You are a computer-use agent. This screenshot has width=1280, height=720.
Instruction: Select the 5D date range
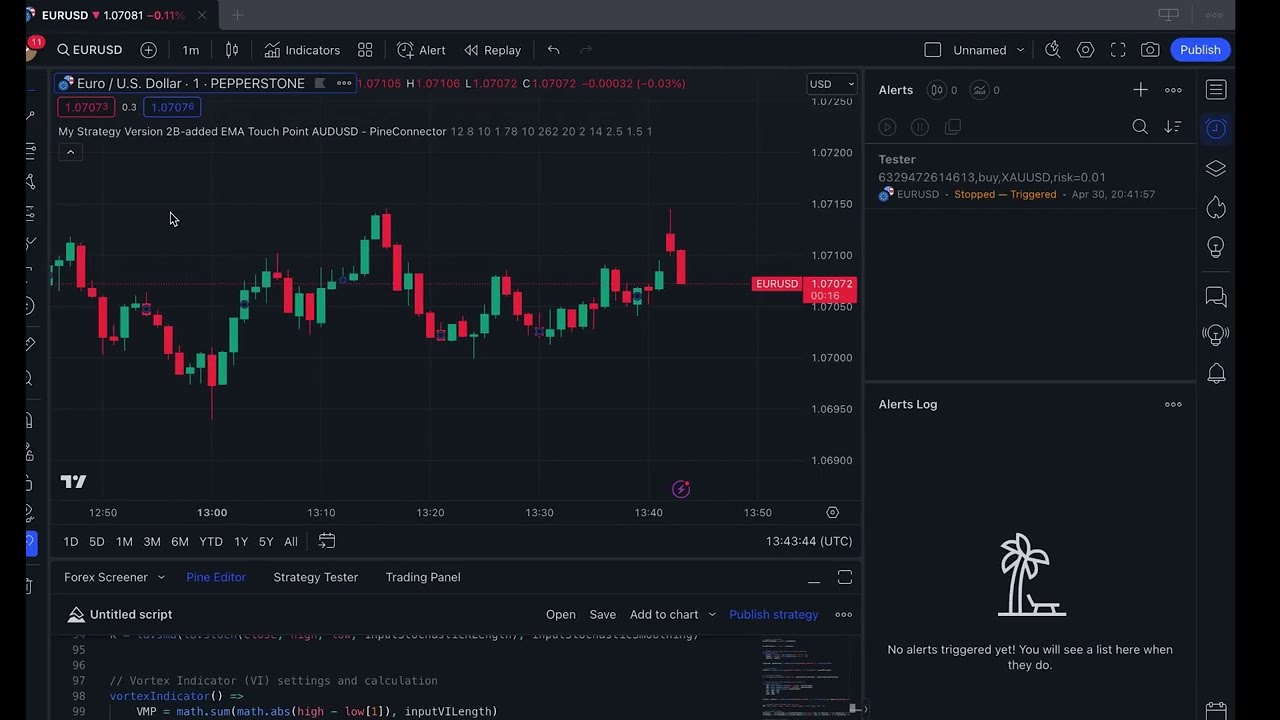click(x=96, y=541)
